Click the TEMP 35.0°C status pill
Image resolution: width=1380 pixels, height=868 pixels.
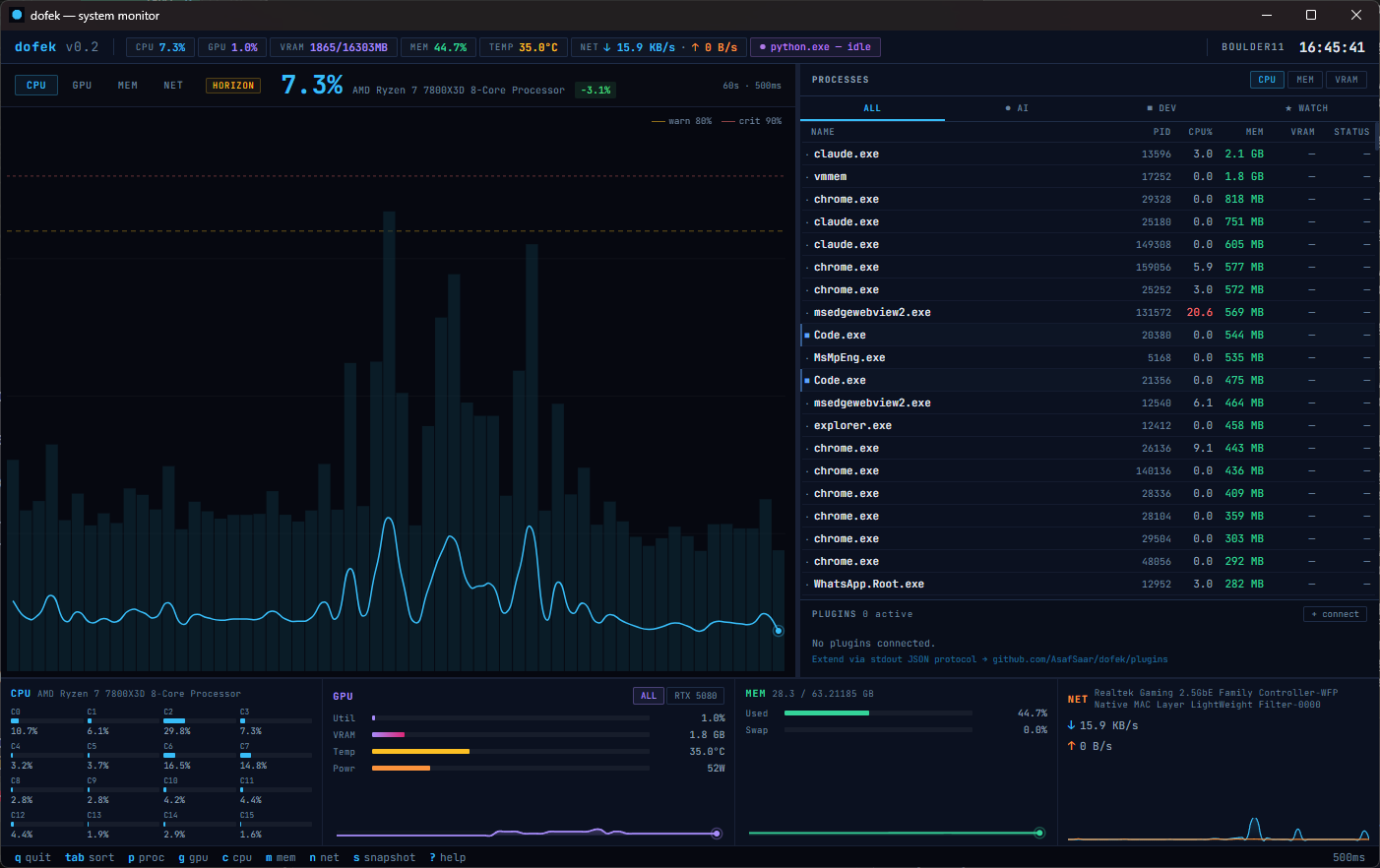coord(524,46)
